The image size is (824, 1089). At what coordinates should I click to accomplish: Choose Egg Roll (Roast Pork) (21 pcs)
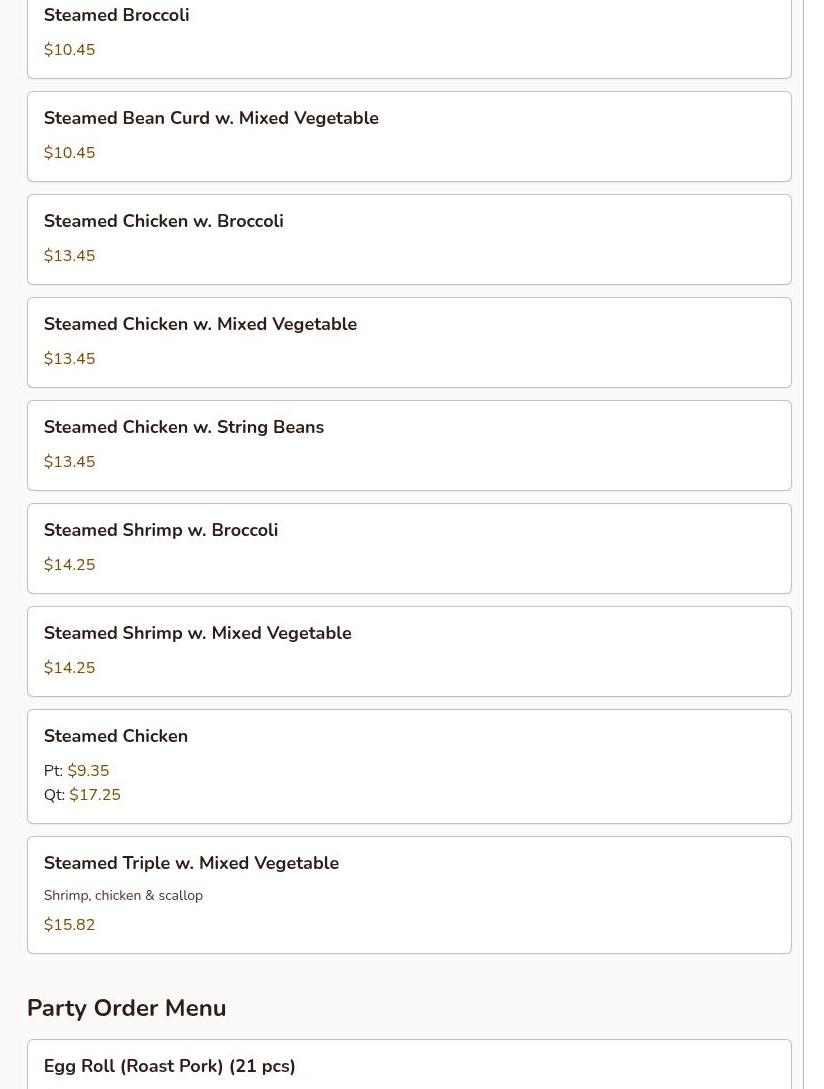[x=409, y=1065]
